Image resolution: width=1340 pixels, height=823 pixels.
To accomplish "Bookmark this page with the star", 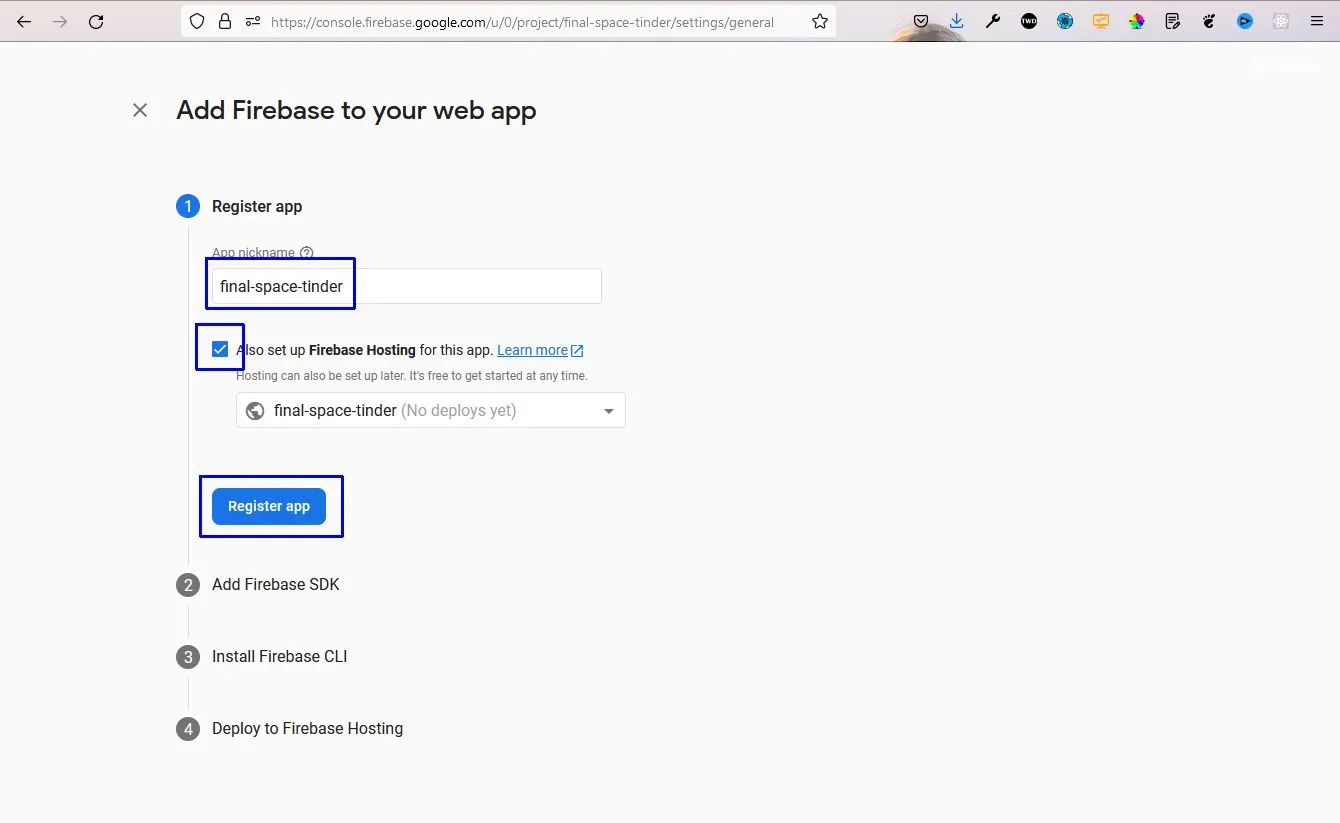I will (820, 21).
